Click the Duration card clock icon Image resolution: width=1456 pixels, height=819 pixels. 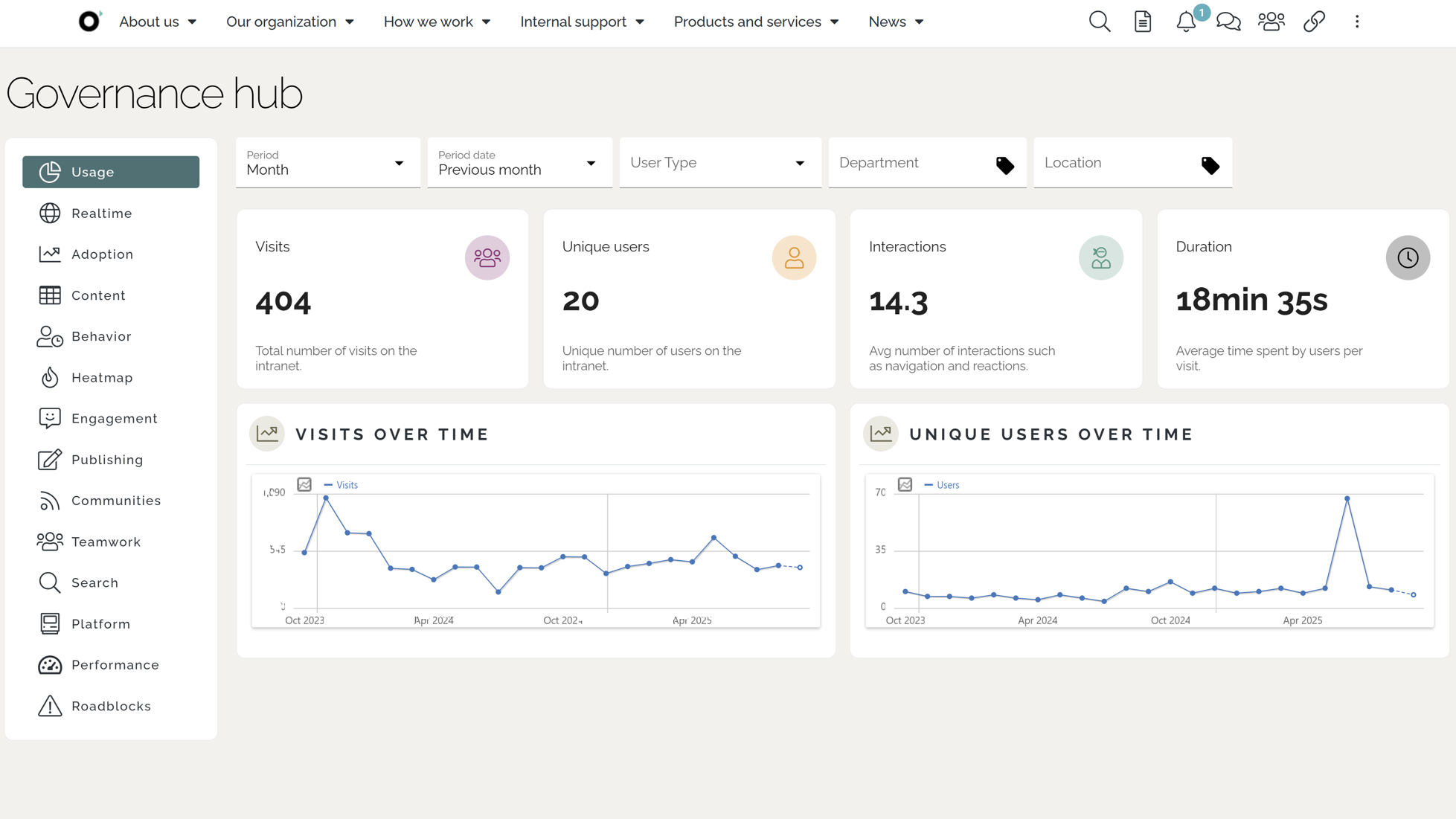(1408, 257)
